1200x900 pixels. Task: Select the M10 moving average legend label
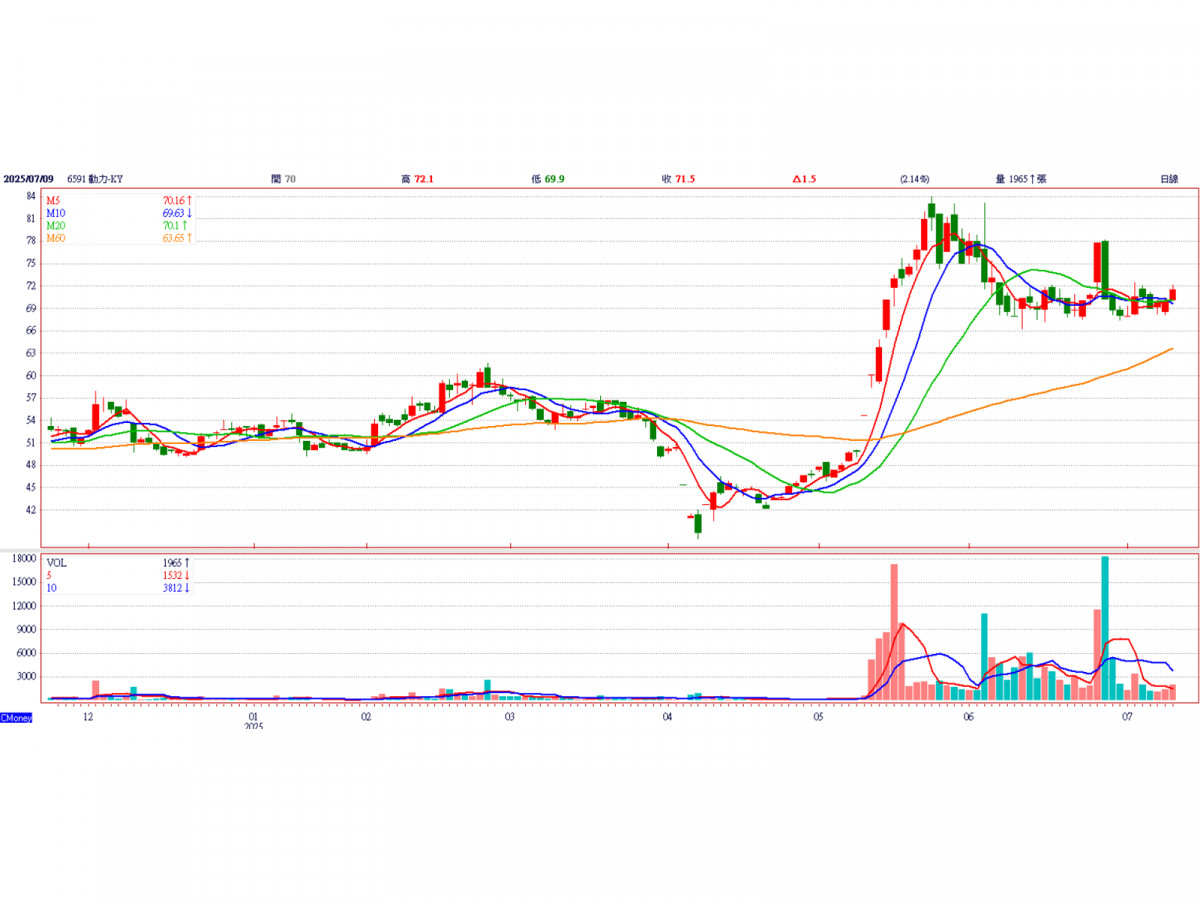pyautogui.click(x=56, y=213)
